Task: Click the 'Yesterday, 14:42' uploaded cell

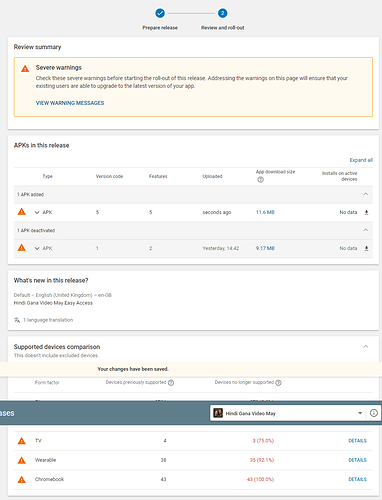Action: tap(221, 248)
